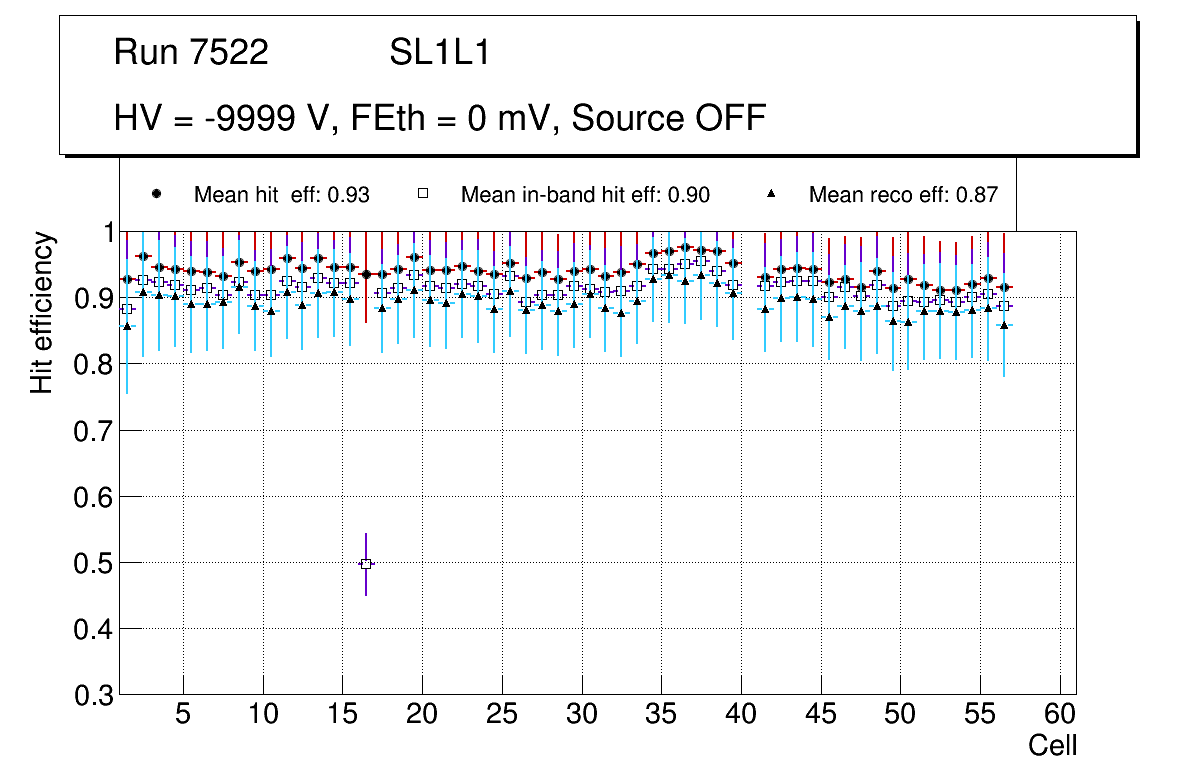Screen dimensions: 1196x772
Task: Click the x-axis tick label 5
Action: point(183,715)
